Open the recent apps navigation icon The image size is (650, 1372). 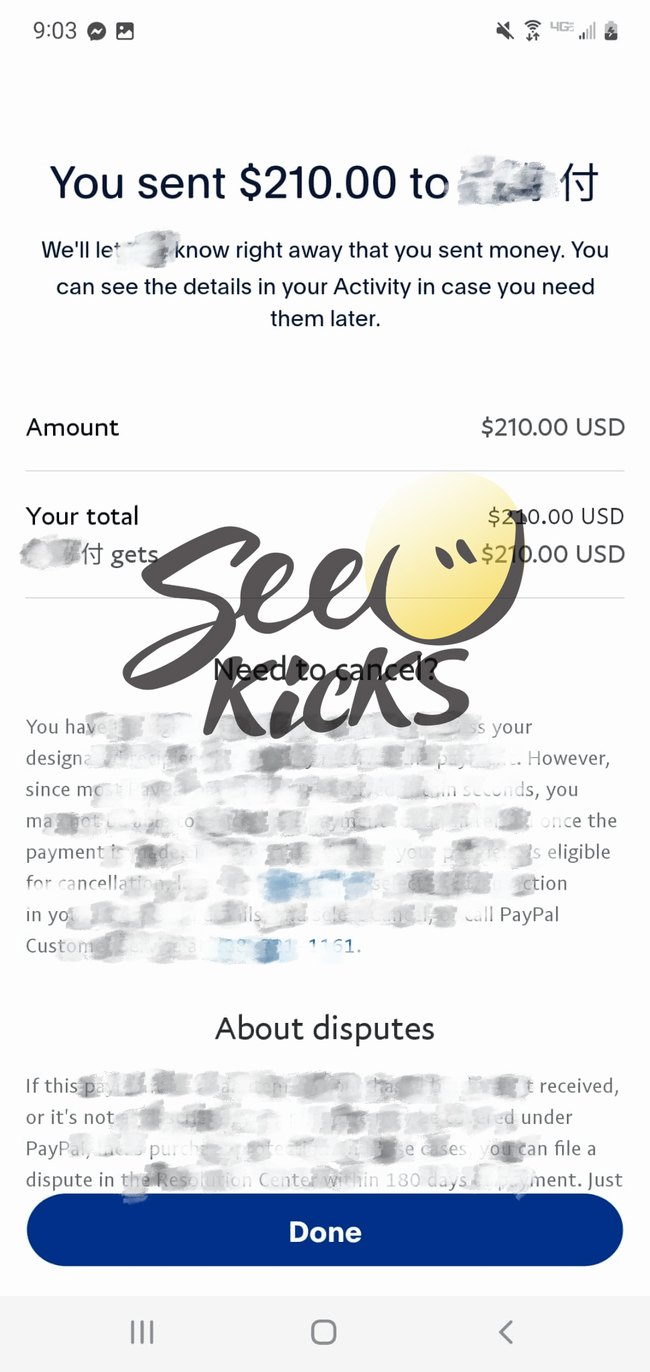point(142,1331)
